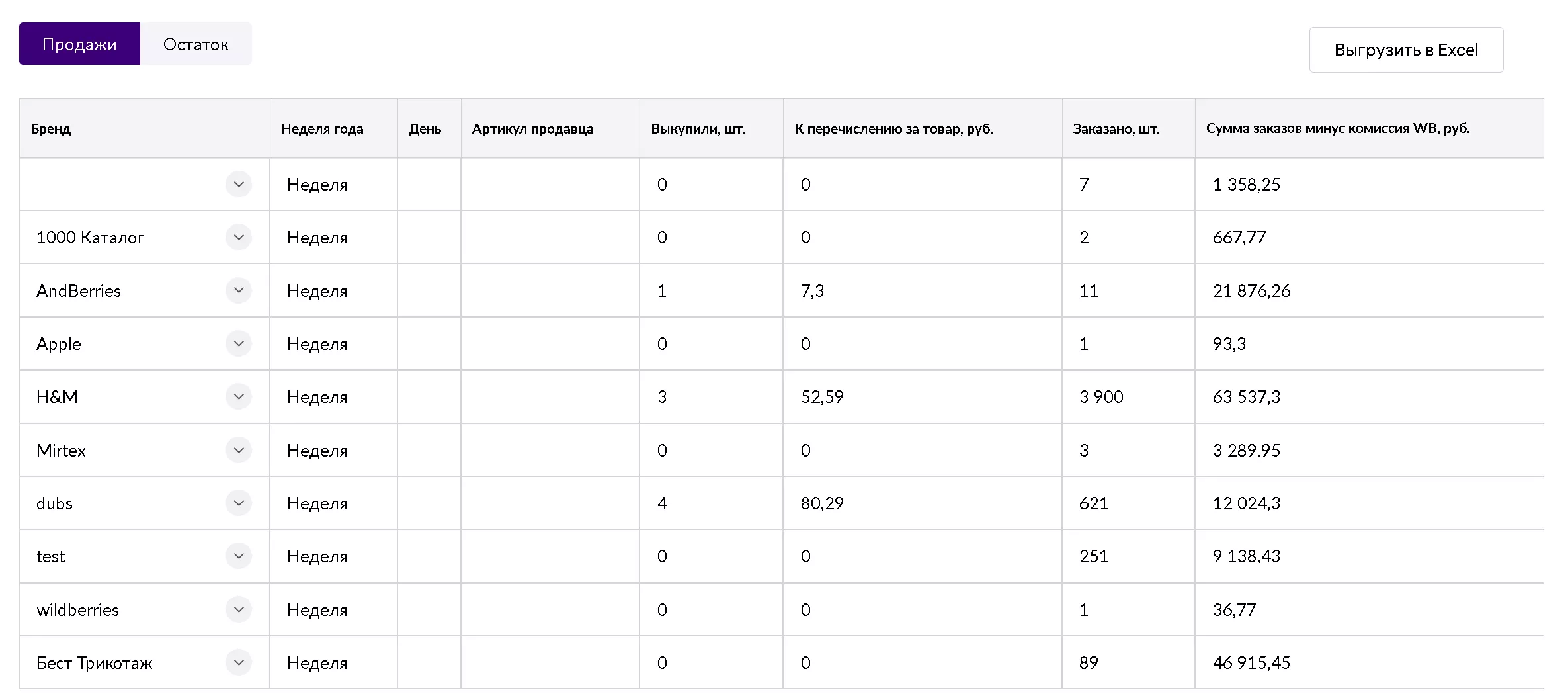Open the Остаток tab
The image size is (1568, 698).
(196, 44)
